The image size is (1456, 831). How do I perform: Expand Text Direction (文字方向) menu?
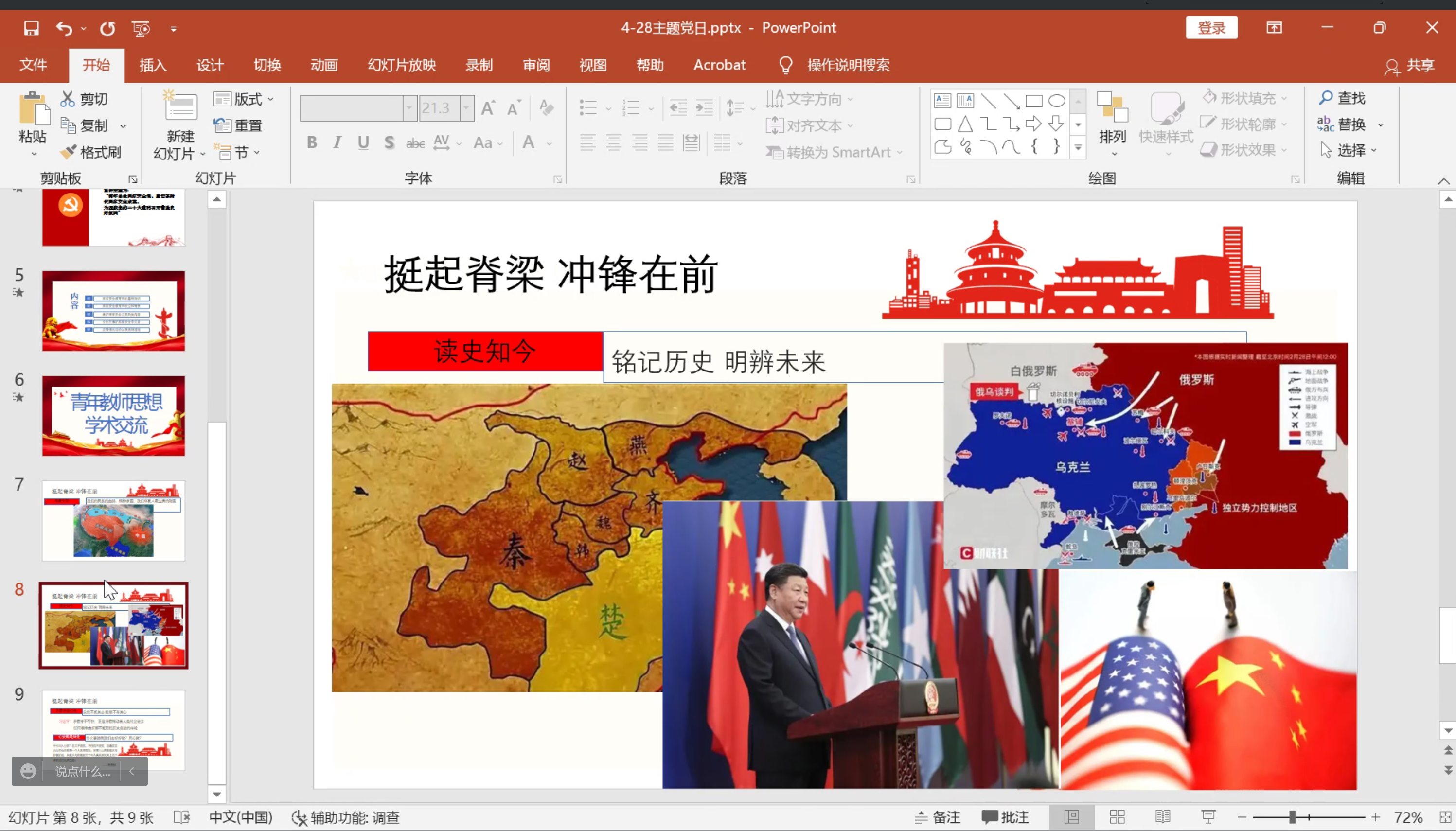click(809, 99)
